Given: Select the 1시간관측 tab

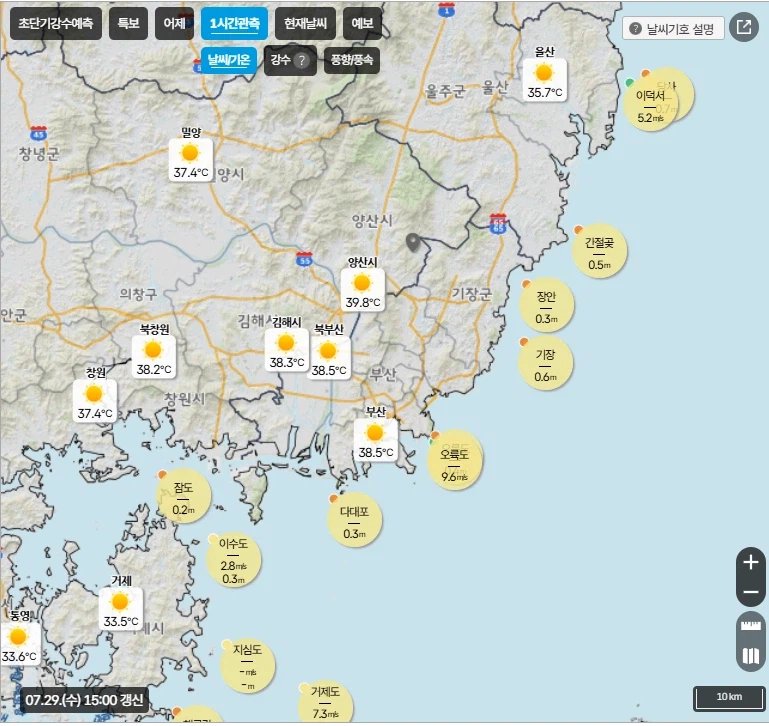Looking at the screenshot, I should pyautogui.click(x=234, y=23).
